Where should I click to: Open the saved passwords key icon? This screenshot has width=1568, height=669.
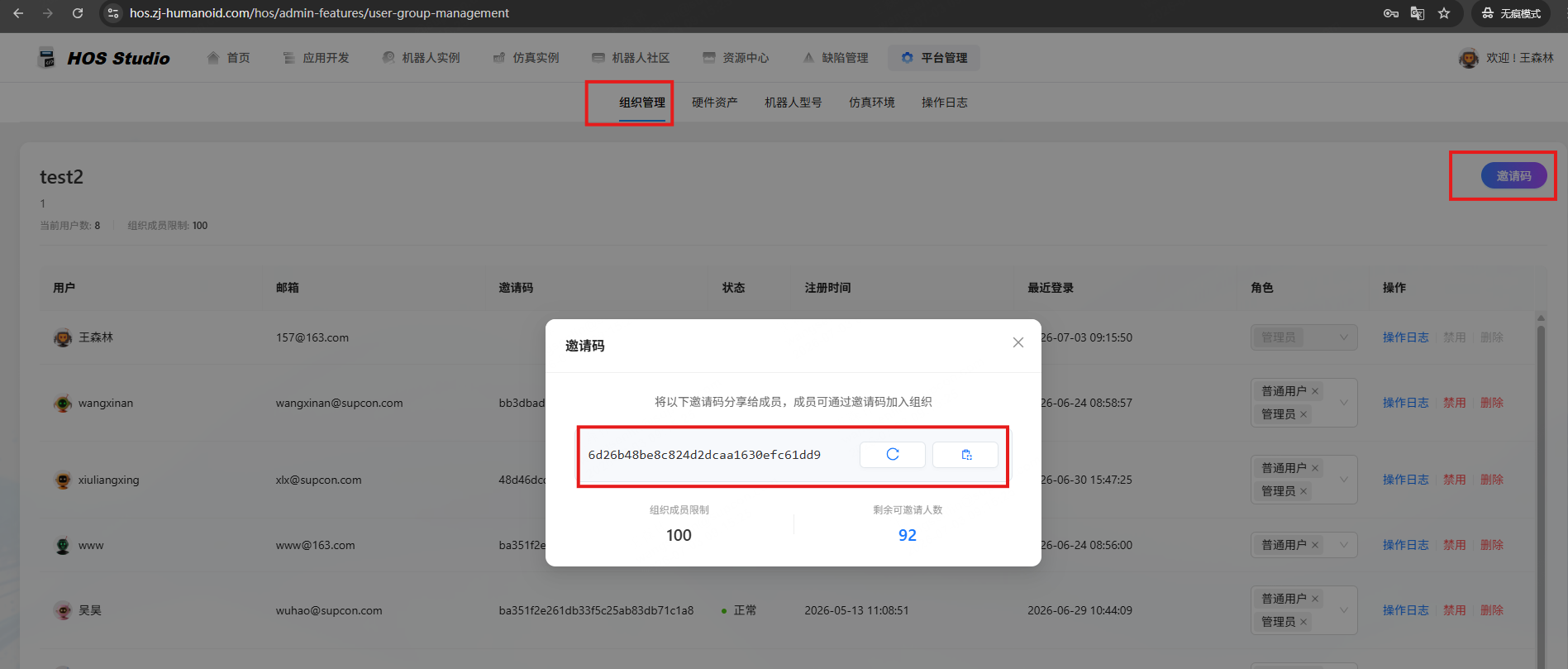[x=1391, y=13]
